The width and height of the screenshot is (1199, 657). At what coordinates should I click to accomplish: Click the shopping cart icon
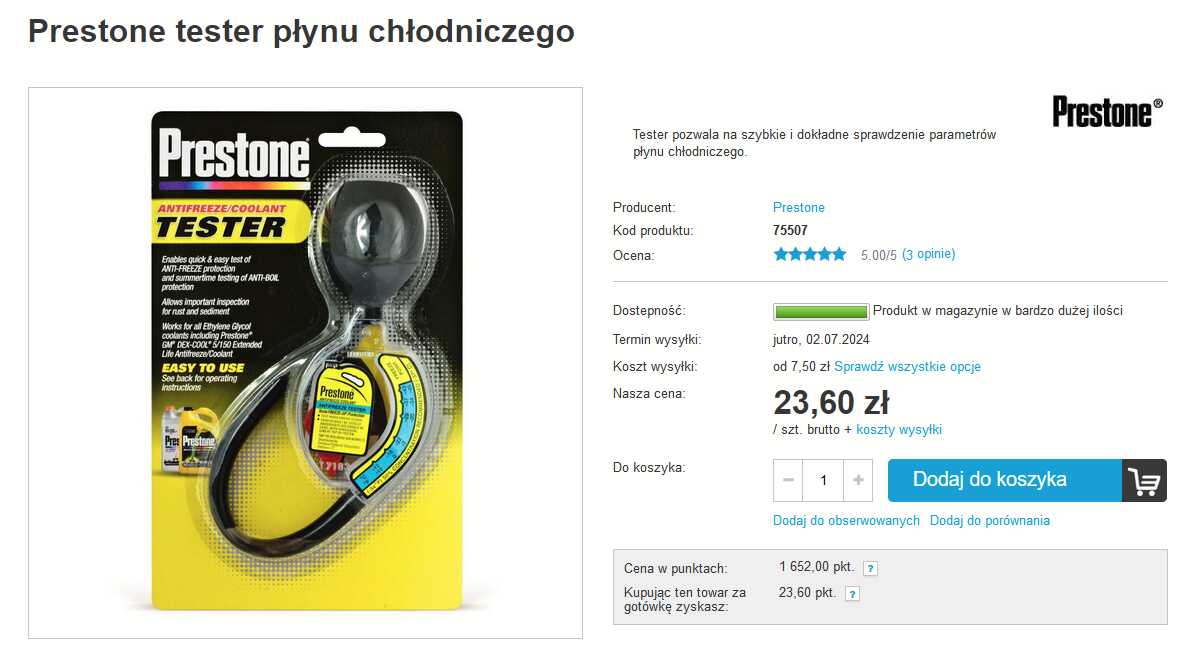(1144, 480)
